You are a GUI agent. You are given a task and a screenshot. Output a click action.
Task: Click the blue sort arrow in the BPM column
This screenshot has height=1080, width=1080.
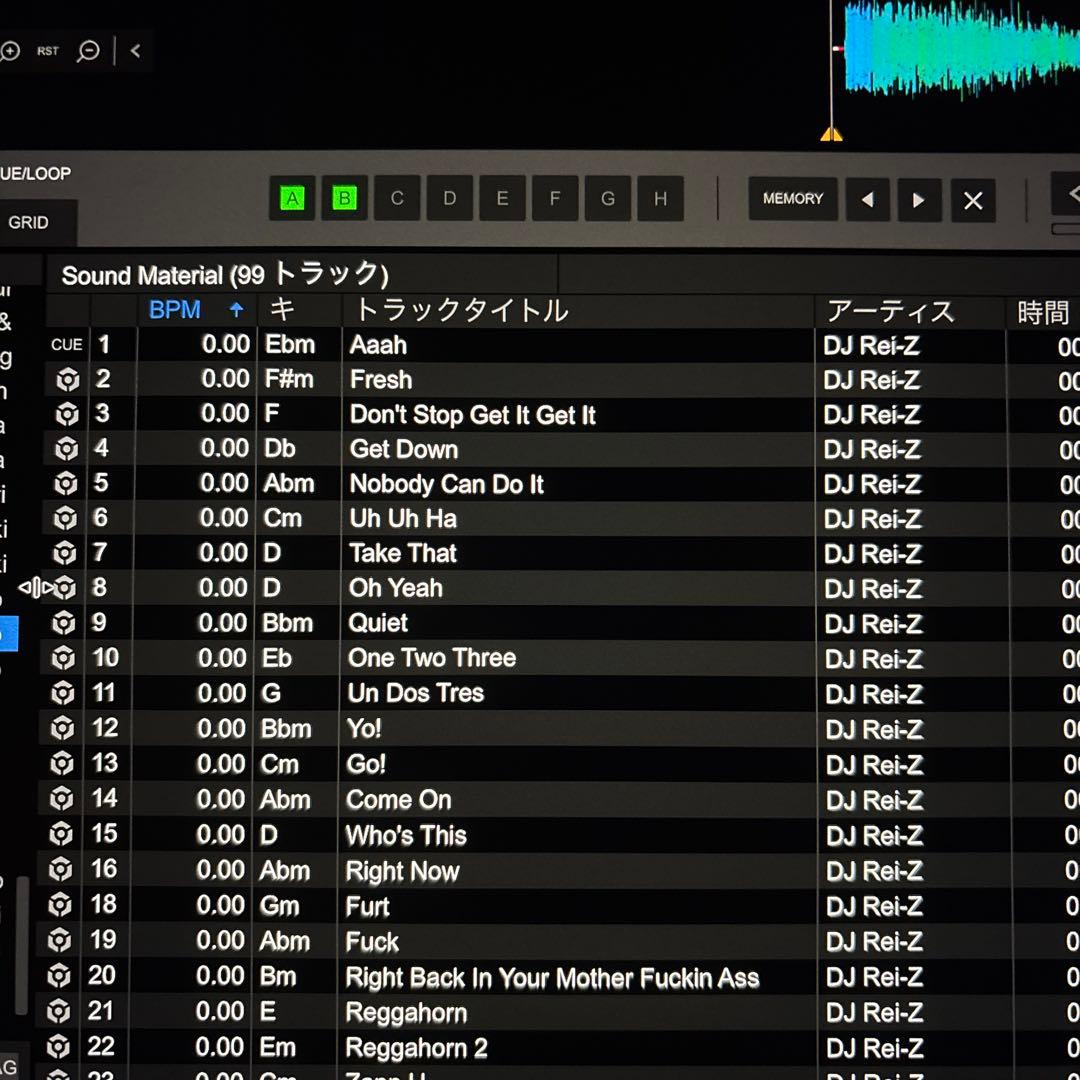[x=236, y=310]
